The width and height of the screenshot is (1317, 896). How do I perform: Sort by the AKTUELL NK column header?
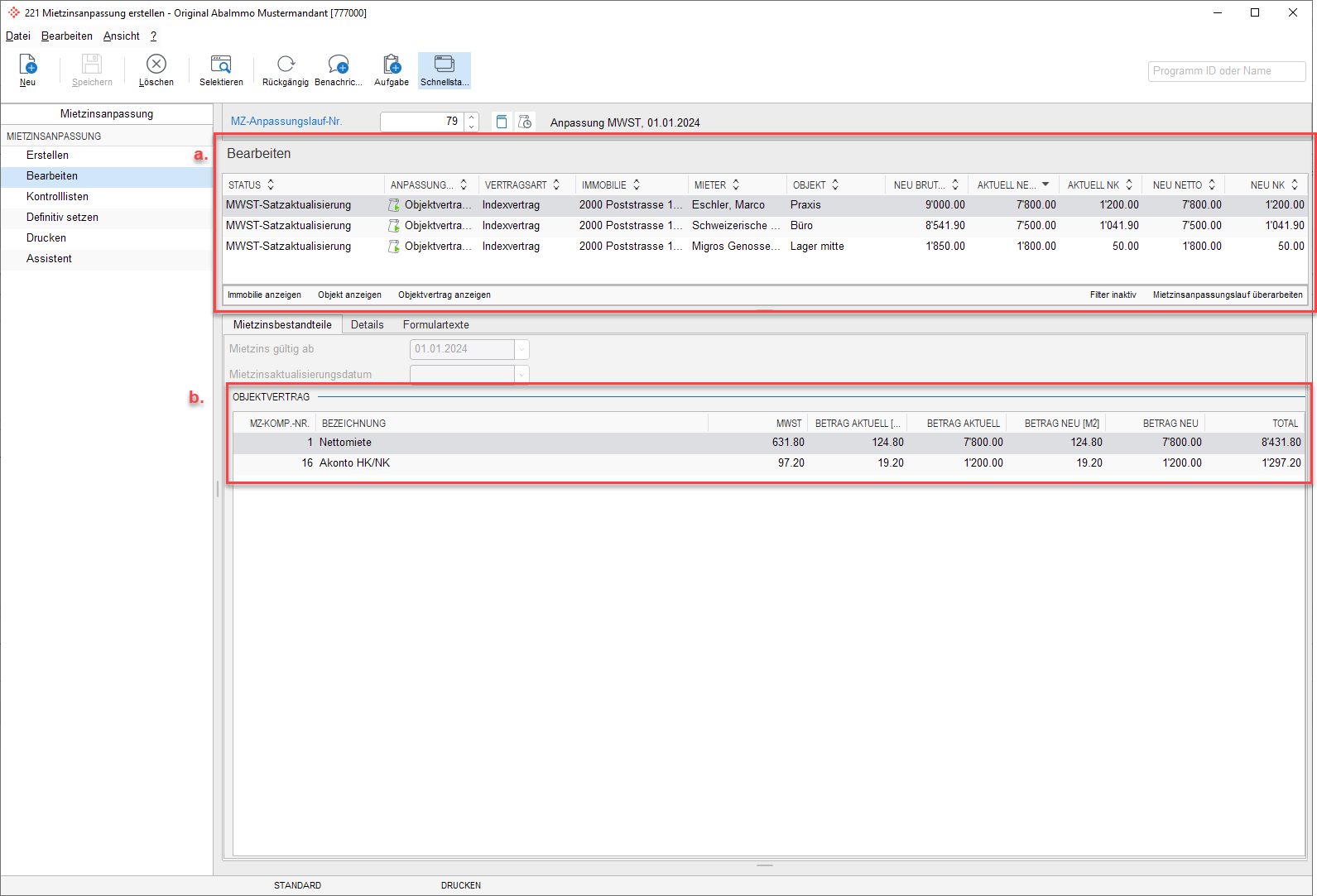coord(1100,184)
